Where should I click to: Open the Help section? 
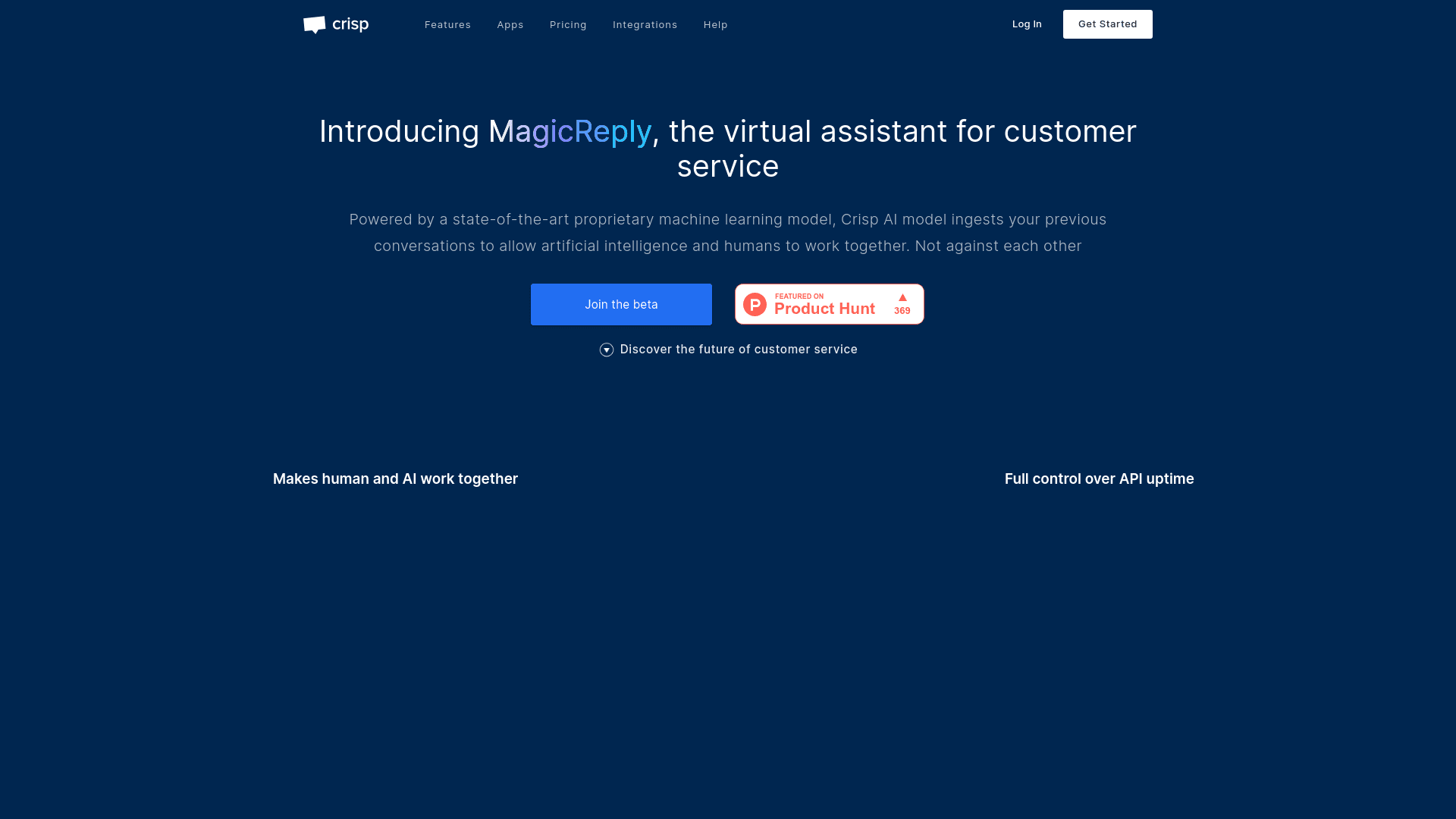[x=715, y=24]
